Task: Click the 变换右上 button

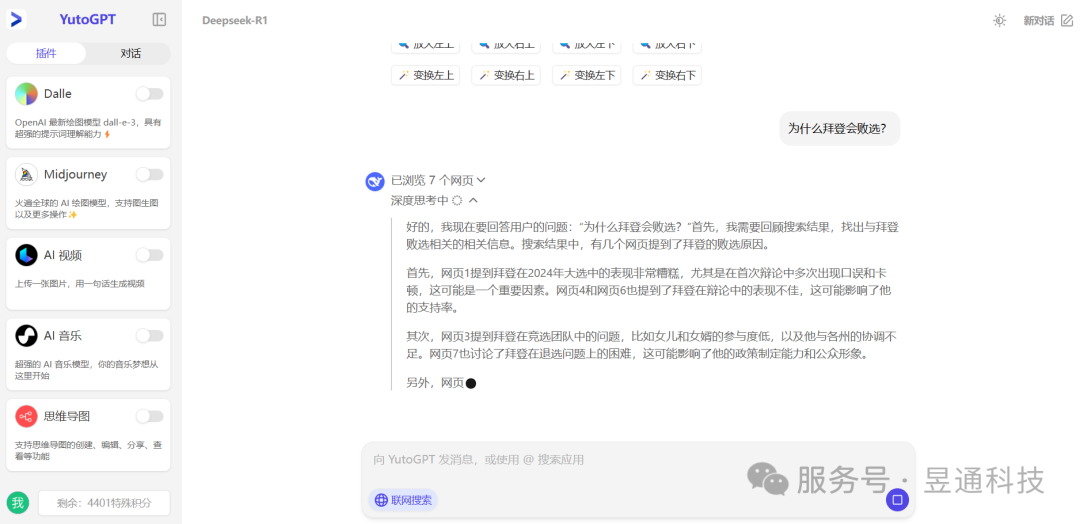Action: (506, 75)
